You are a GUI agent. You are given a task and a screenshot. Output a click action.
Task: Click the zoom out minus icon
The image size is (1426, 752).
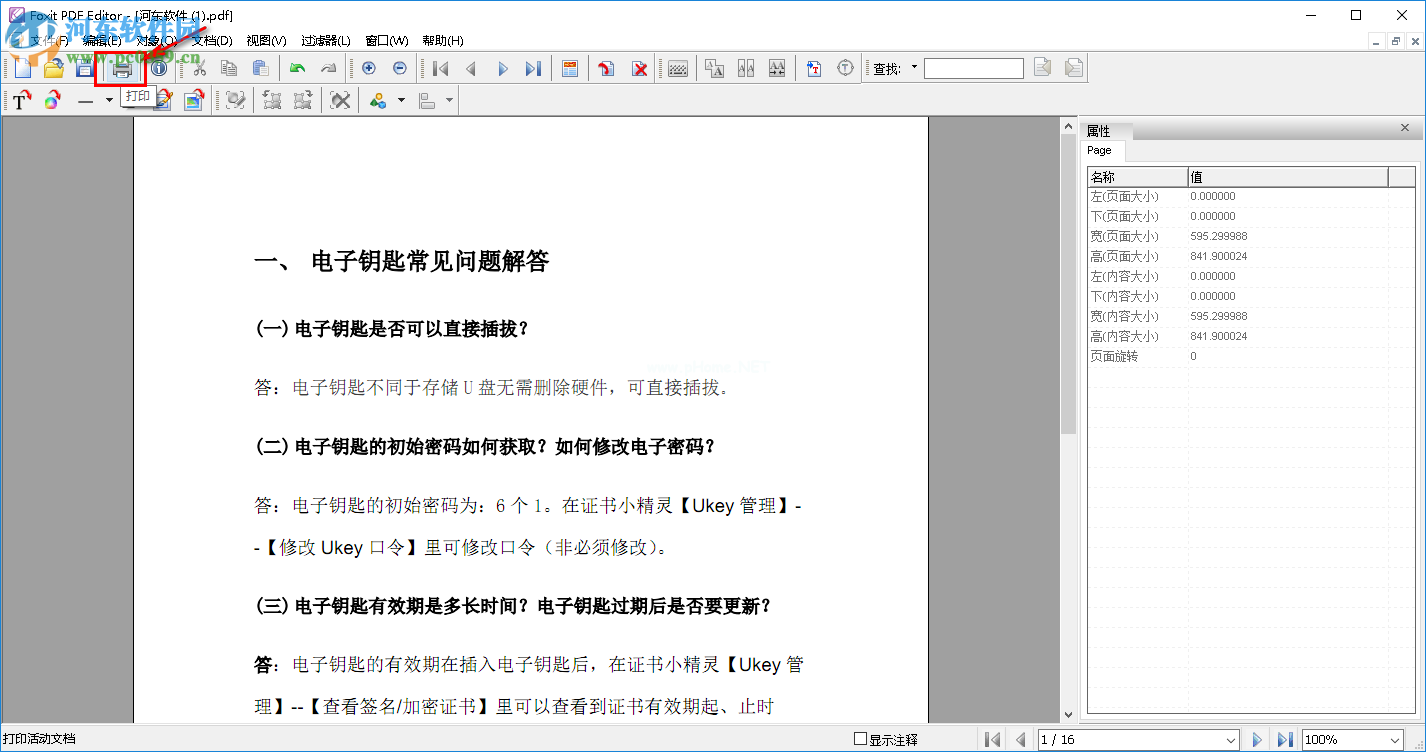400,68
